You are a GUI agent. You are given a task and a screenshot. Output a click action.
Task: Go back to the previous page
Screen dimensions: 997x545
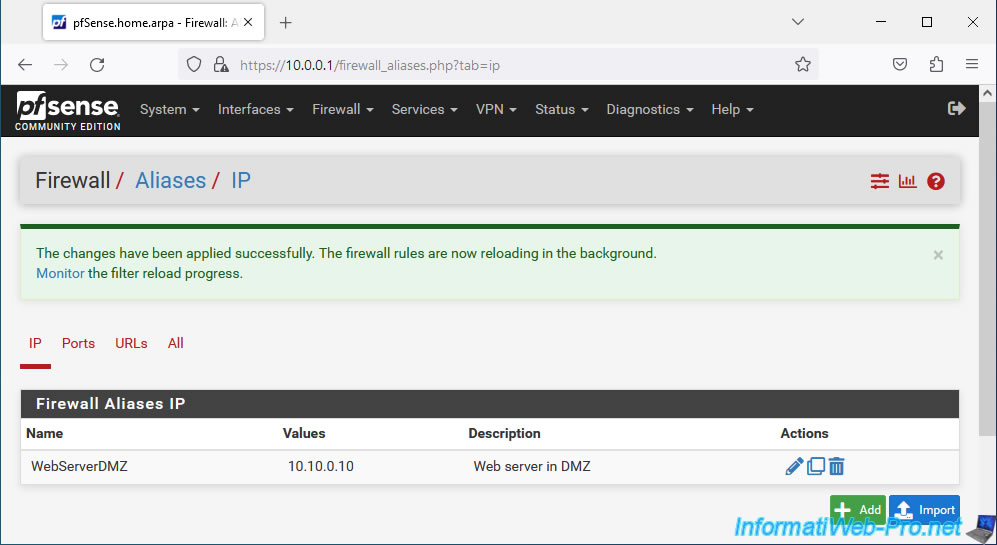pyautogui.click(x=25, y=64)
